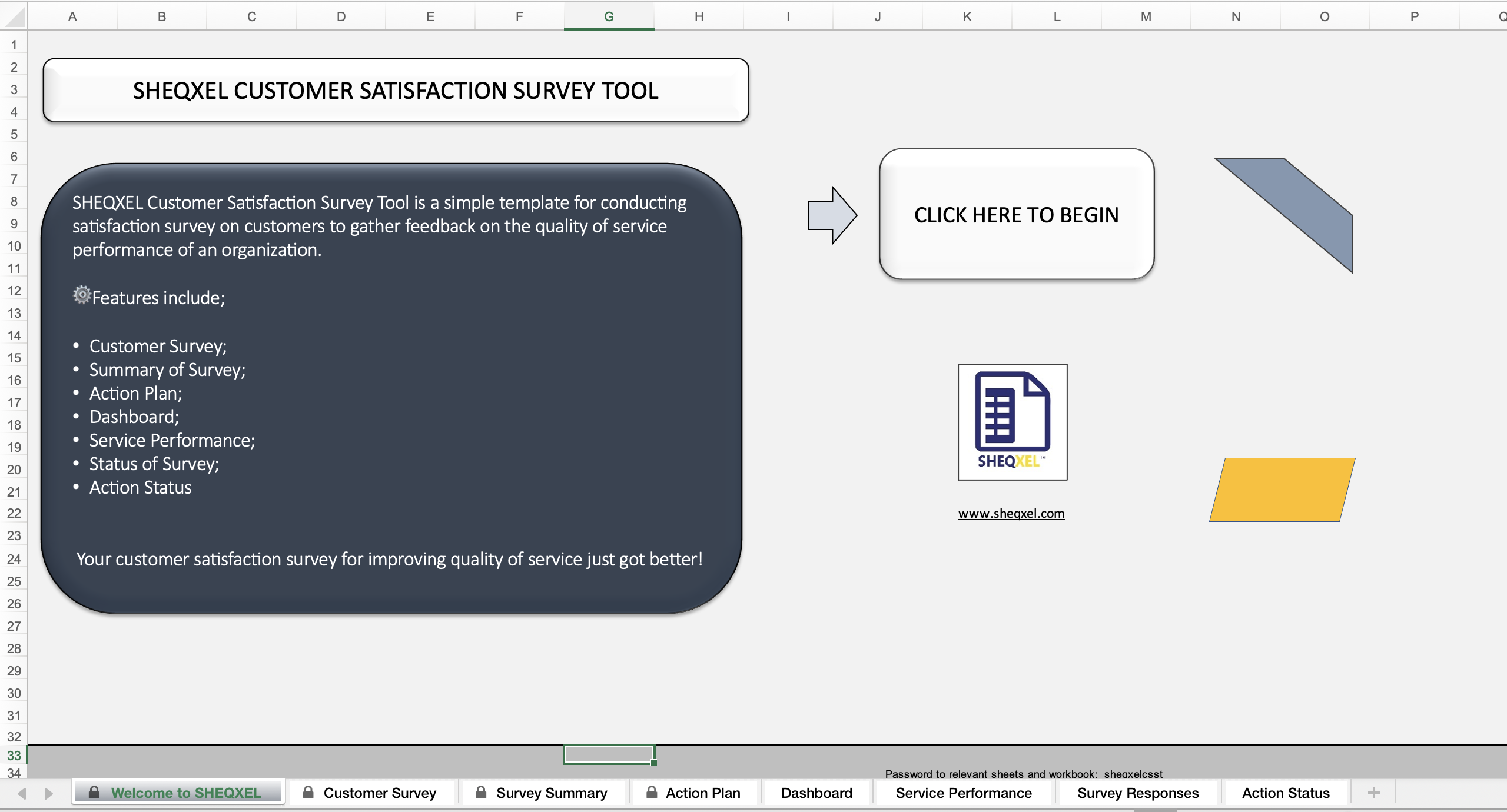Open the Action Plan sheet tab

click(x=695, y=793)
